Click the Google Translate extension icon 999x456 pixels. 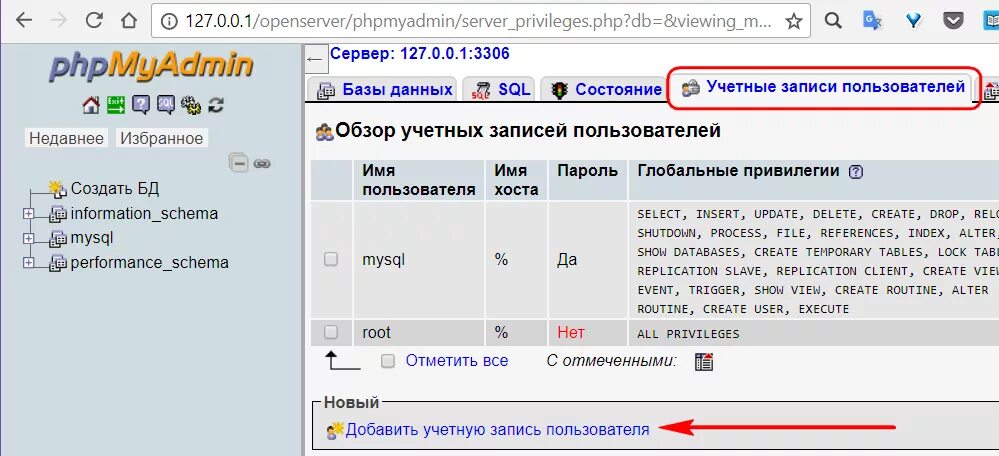(x=872, y=21)
